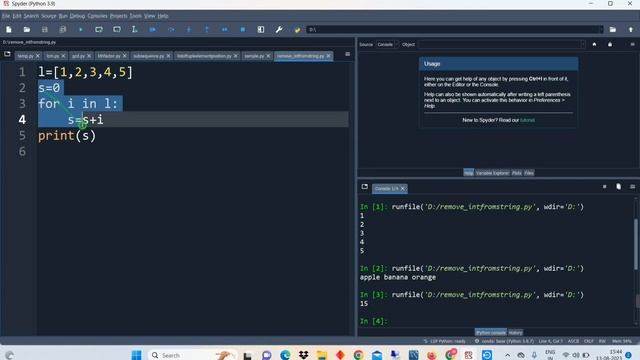Open the Run menu

(63, 16)
